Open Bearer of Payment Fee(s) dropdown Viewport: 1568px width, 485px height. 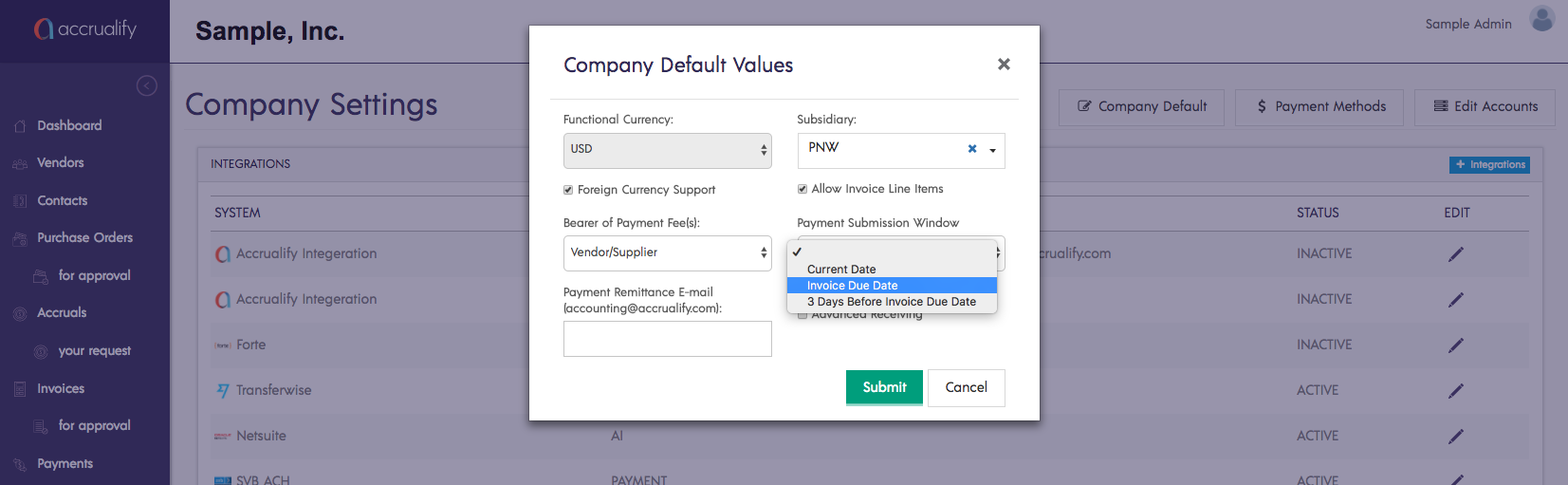tap(668, 252)
